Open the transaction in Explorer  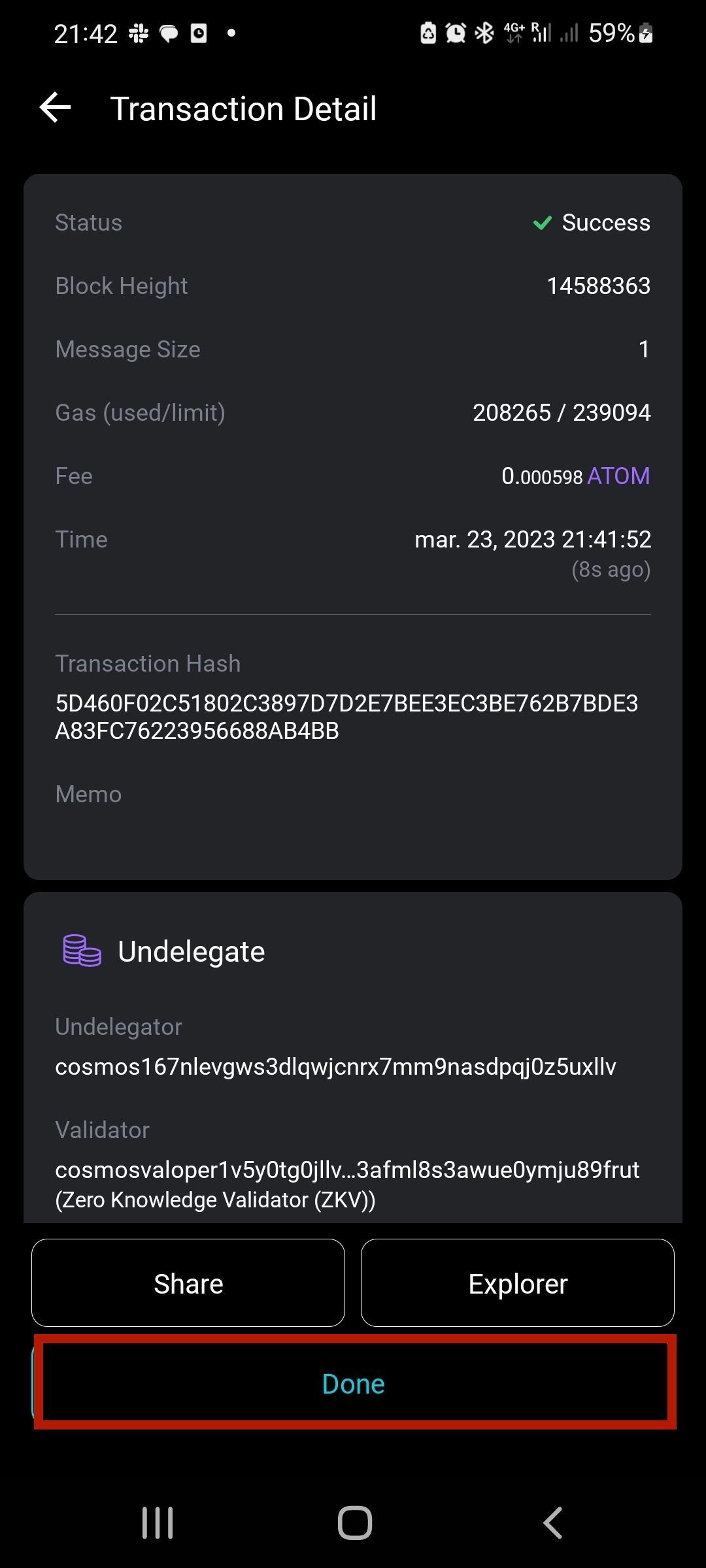coord(518,1283)
